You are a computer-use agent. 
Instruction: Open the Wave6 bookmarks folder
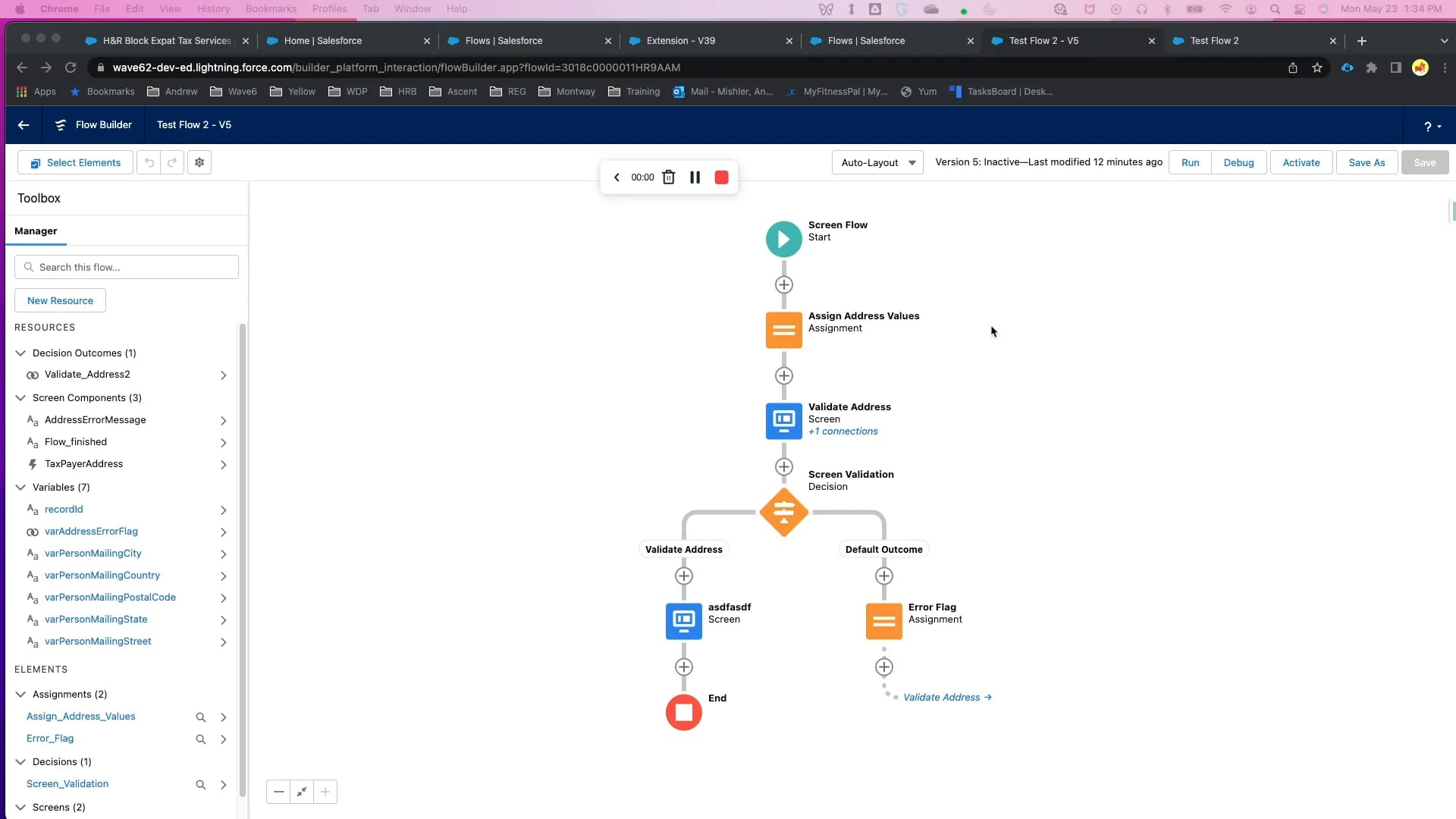(x=234, y=92)
